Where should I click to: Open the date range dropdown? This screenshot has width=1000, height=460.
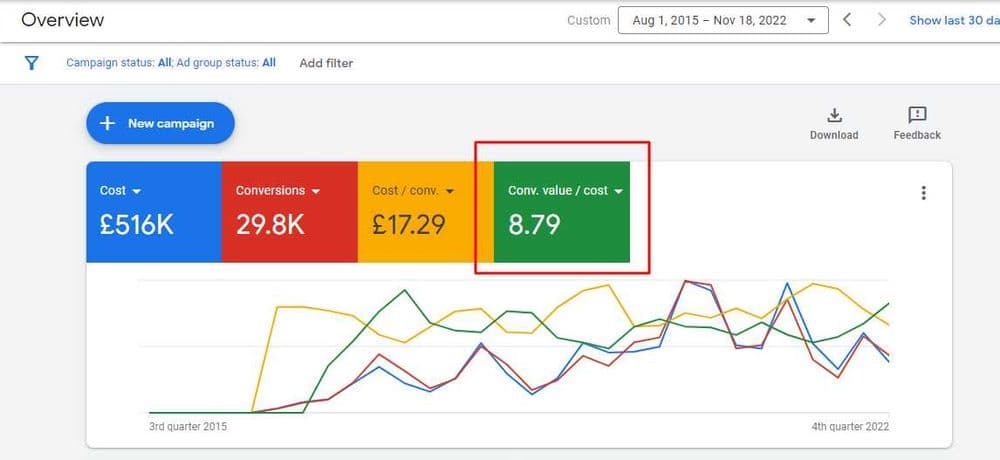[723, 20]
